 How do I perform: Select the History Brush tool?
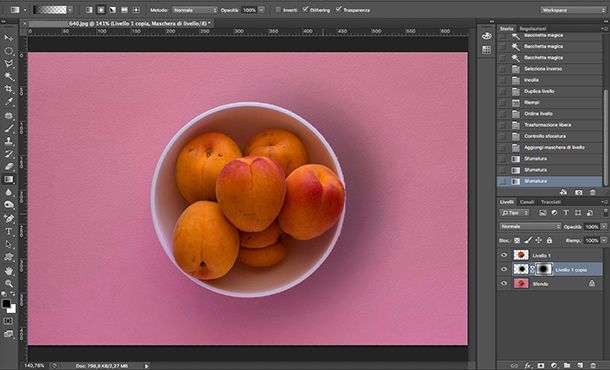pos(9,154)
